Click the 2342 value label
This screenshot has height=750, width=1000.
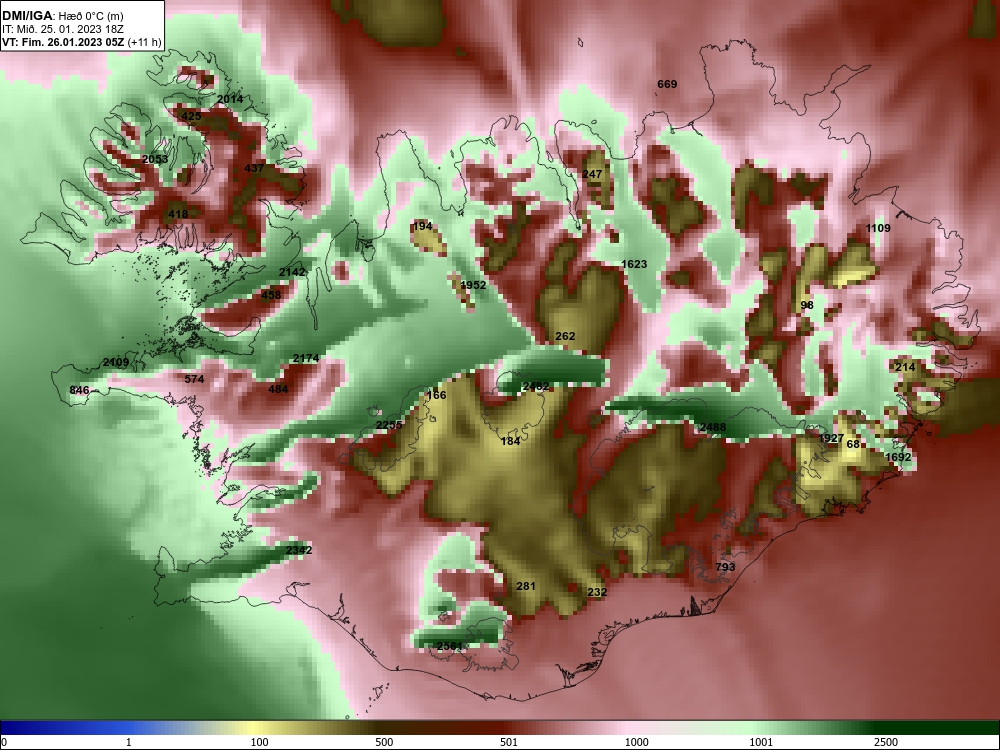[298, 550]
